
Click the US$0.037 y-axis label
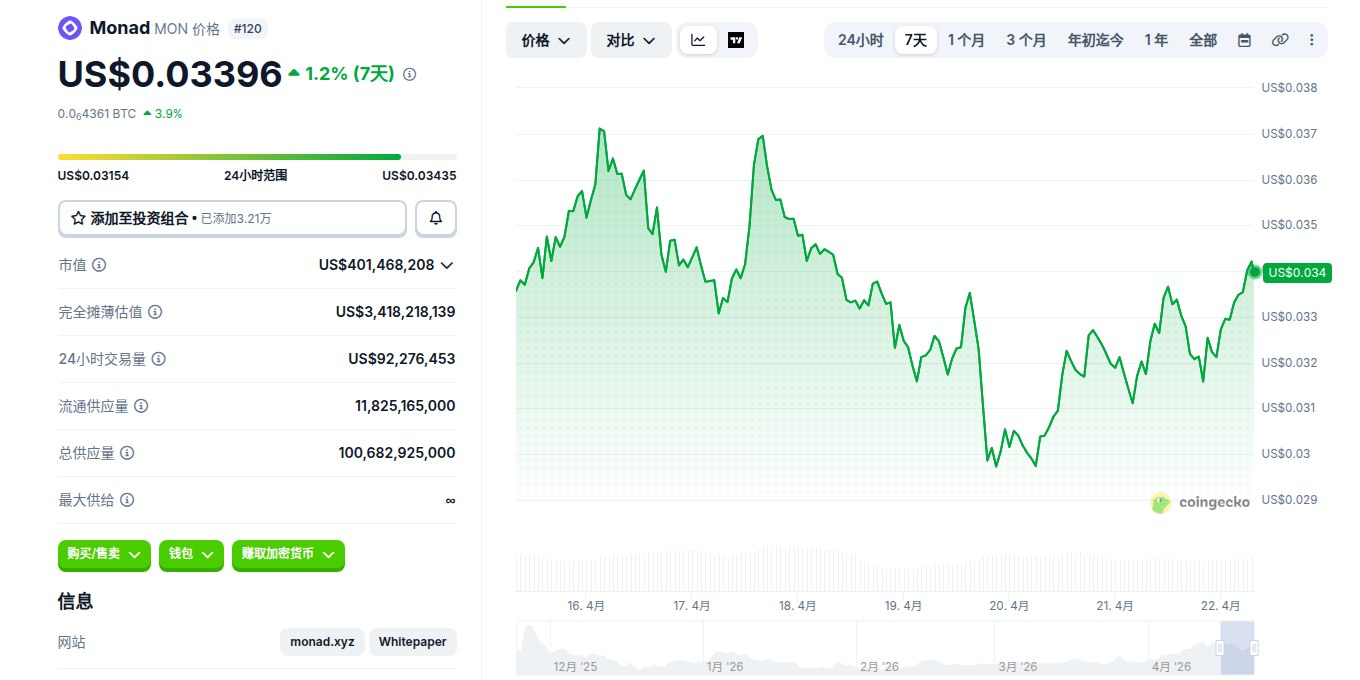point(1289,134)
